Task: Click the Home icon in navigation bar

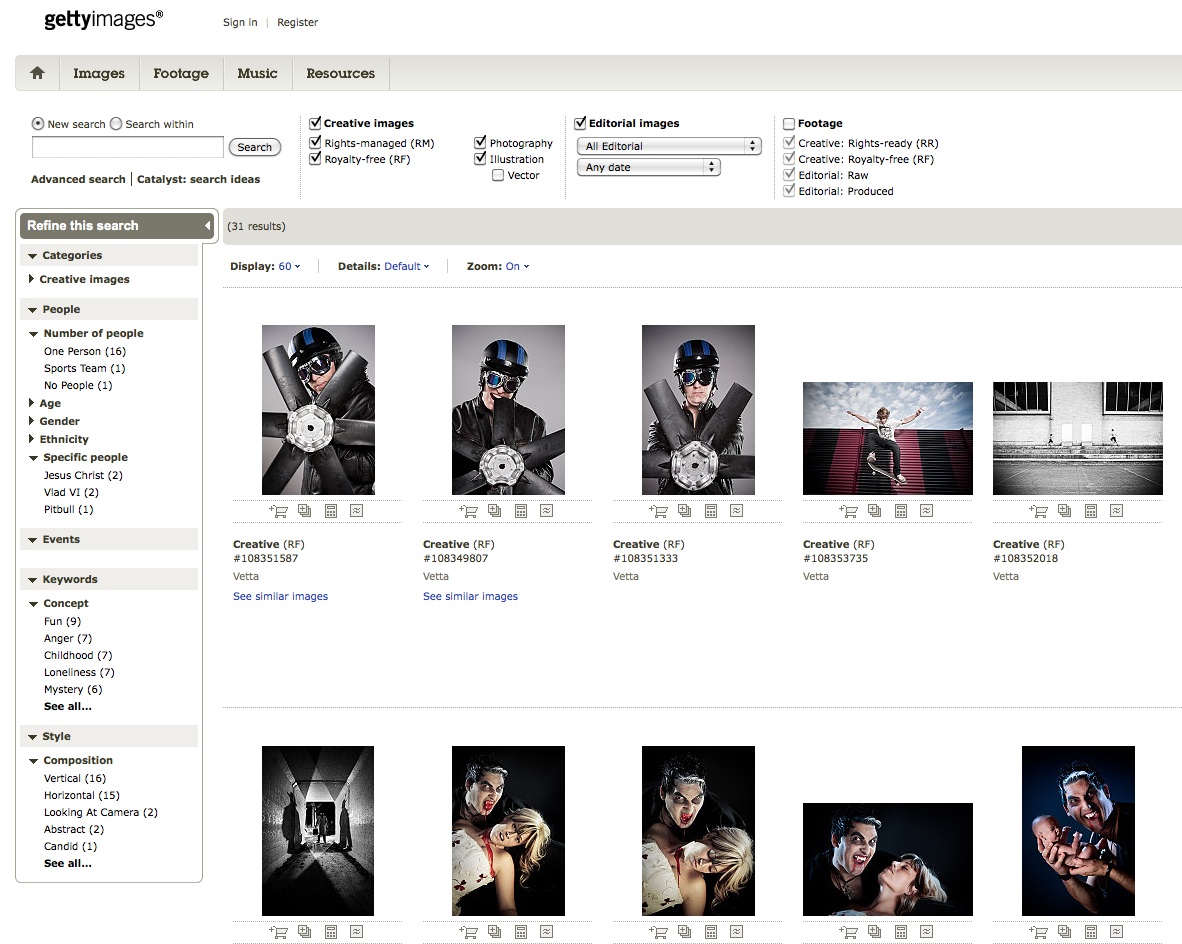Action: point(38,73)
